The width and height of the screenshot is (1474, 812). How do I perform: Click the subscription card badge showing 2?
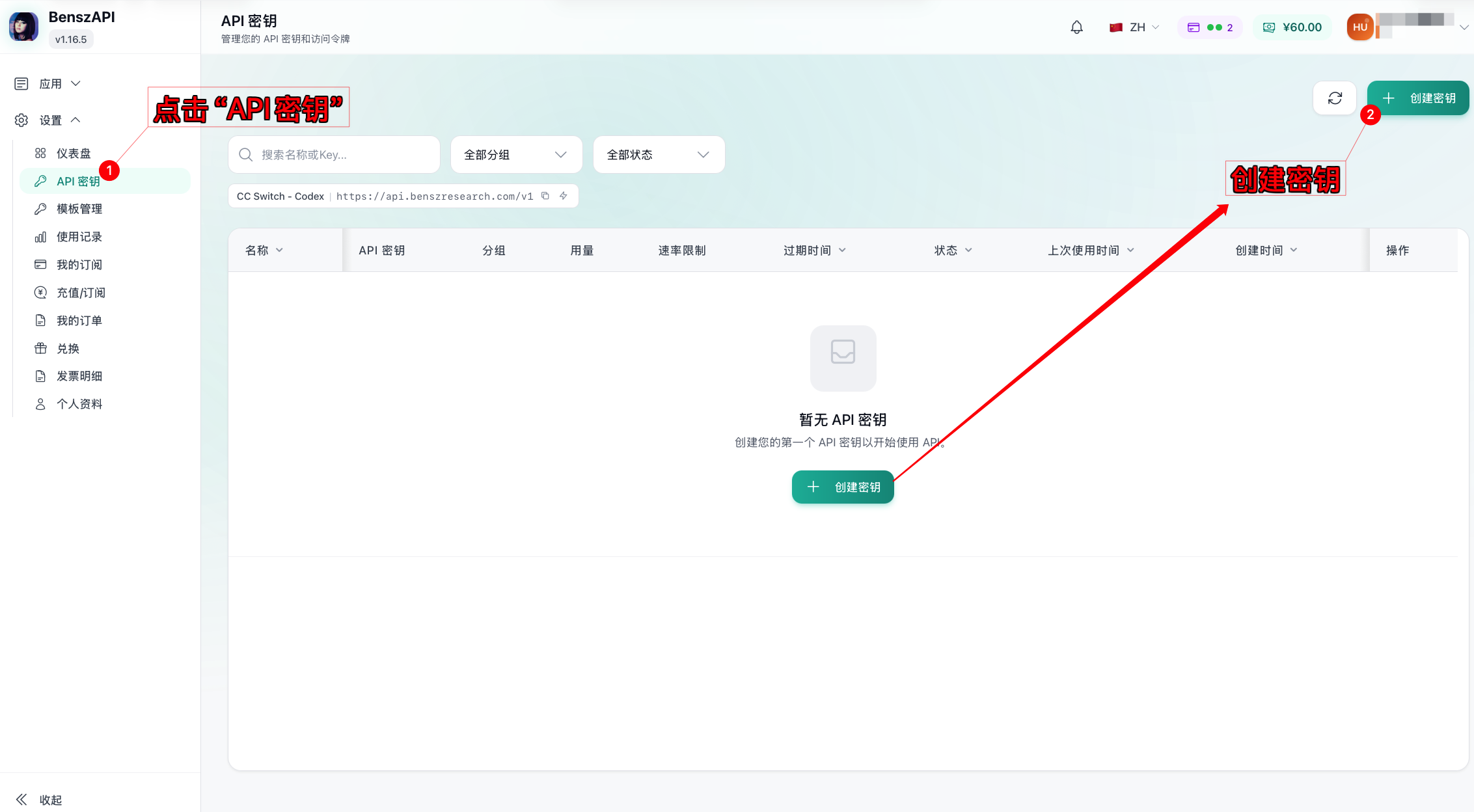1210,27
